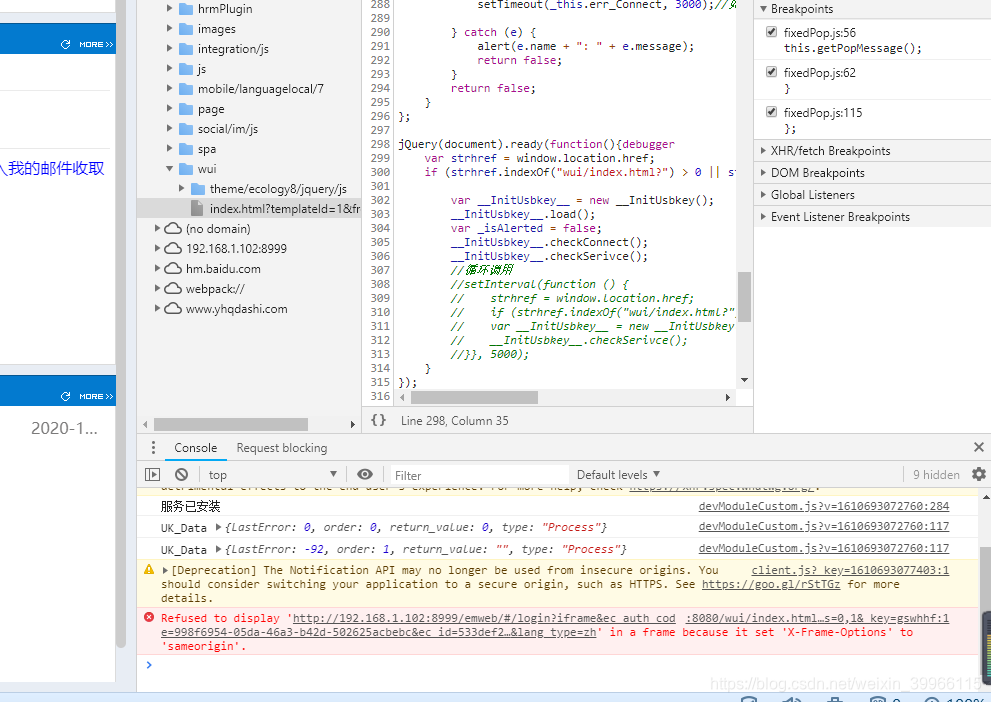The height and width of the screenshot is (702, 991).
Task: Click the pretty-print curly braces icon
Action: (378, 420)
